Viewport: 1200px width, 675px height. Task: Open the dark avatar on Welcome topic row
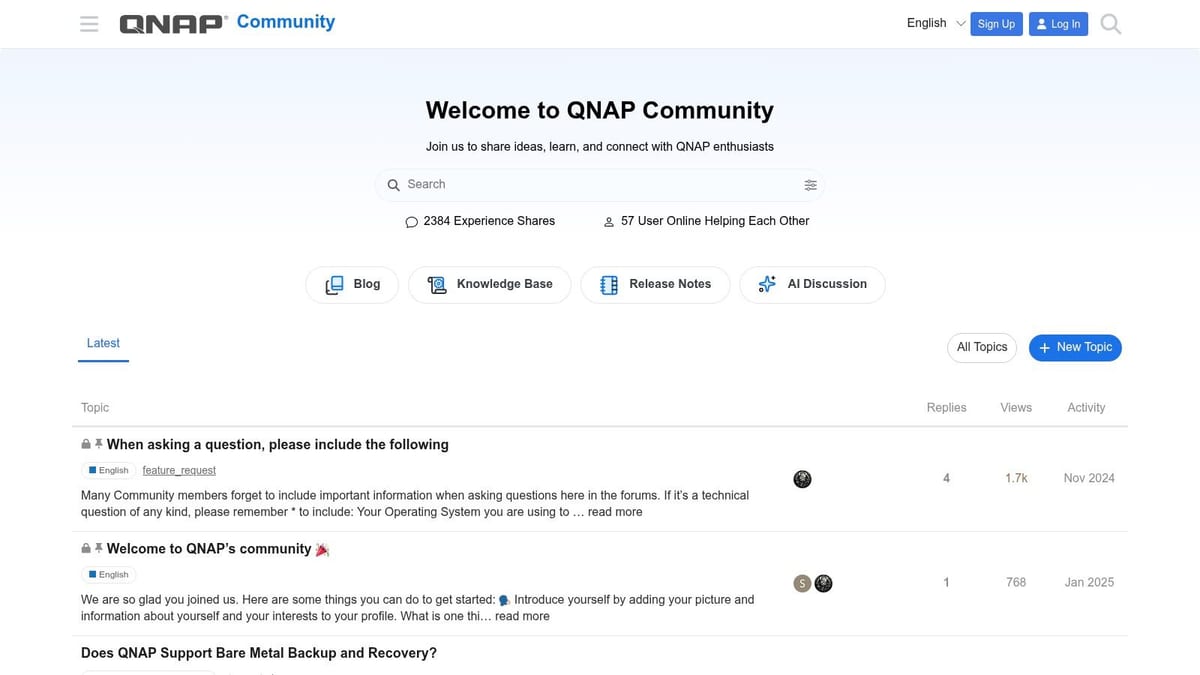pos(823,583)
